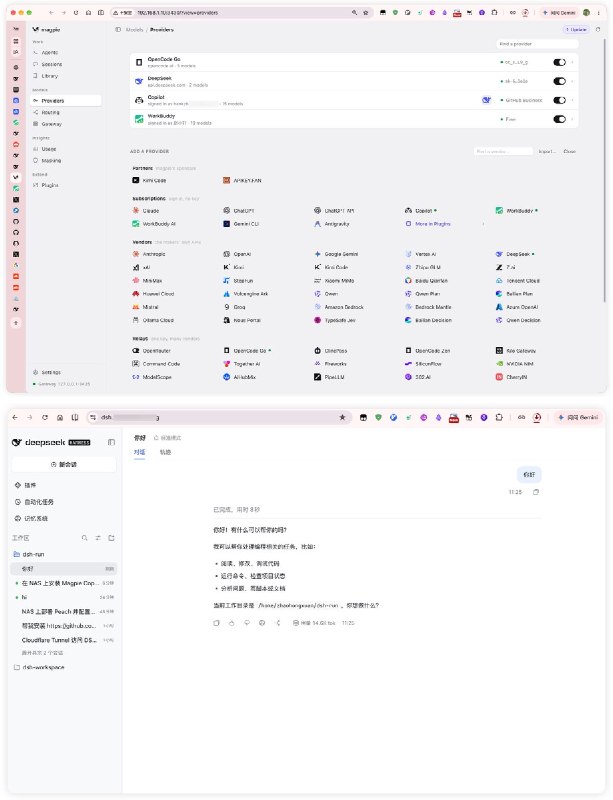The image size is (613, 800).
Task: Click the OpenCode Go provider icon
Action: tap(139, 62)
